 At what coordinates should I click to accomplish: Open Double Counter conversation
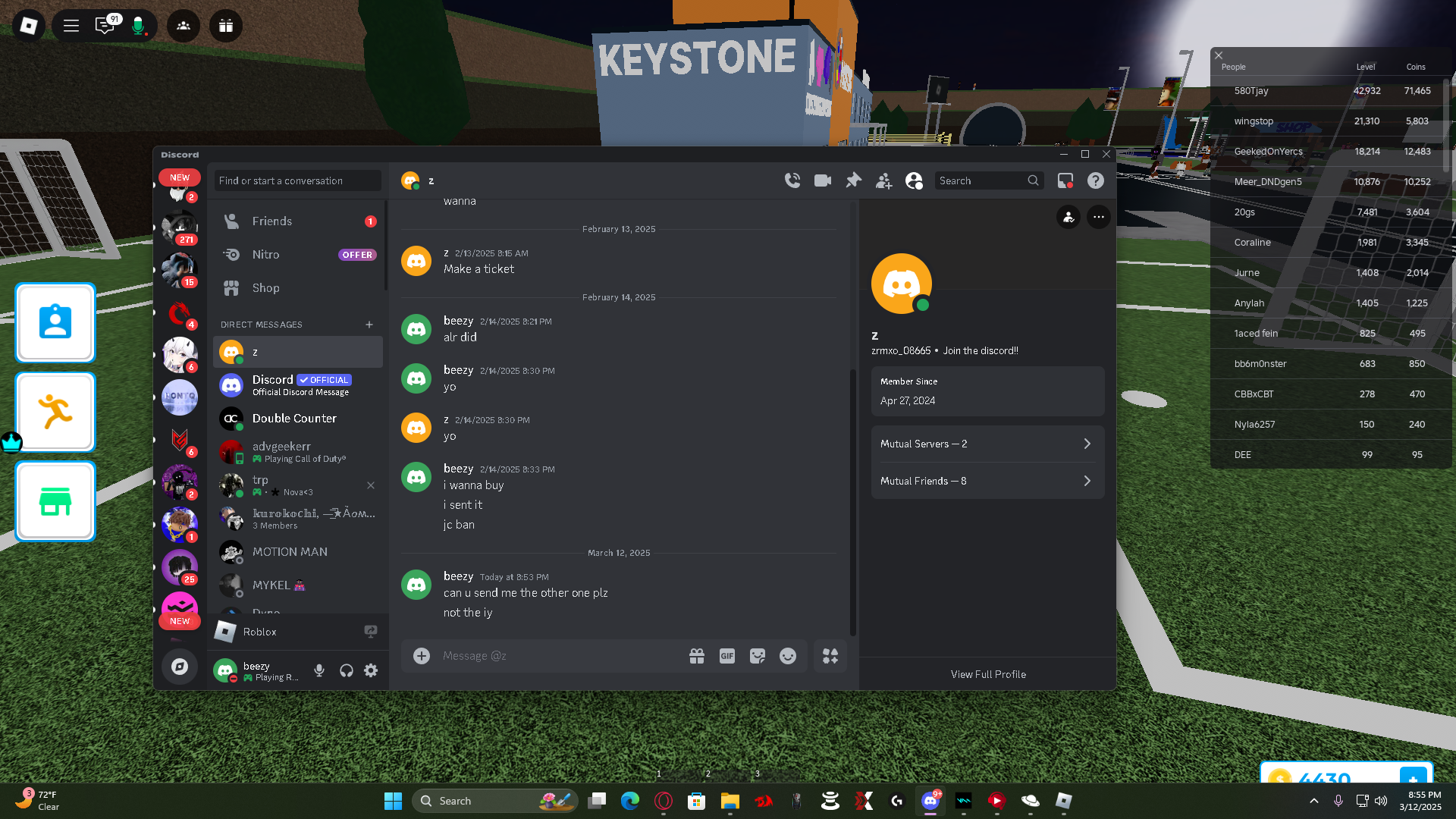(299, 419)
